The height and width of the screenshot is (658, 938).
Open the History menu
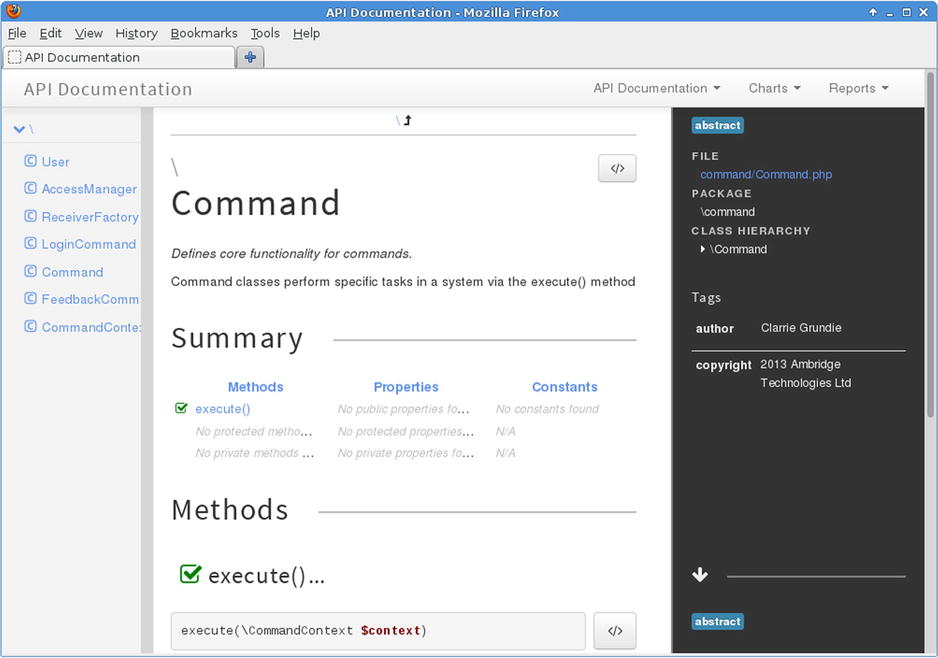136,33
